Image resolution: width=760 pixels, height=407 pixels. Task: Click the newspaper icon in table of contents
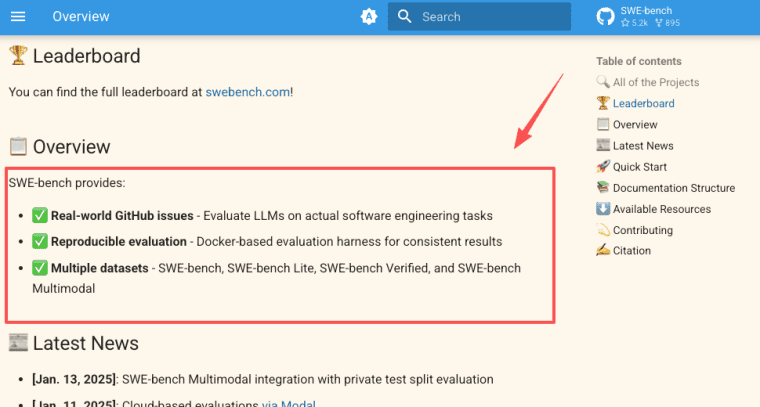[603, 145]
